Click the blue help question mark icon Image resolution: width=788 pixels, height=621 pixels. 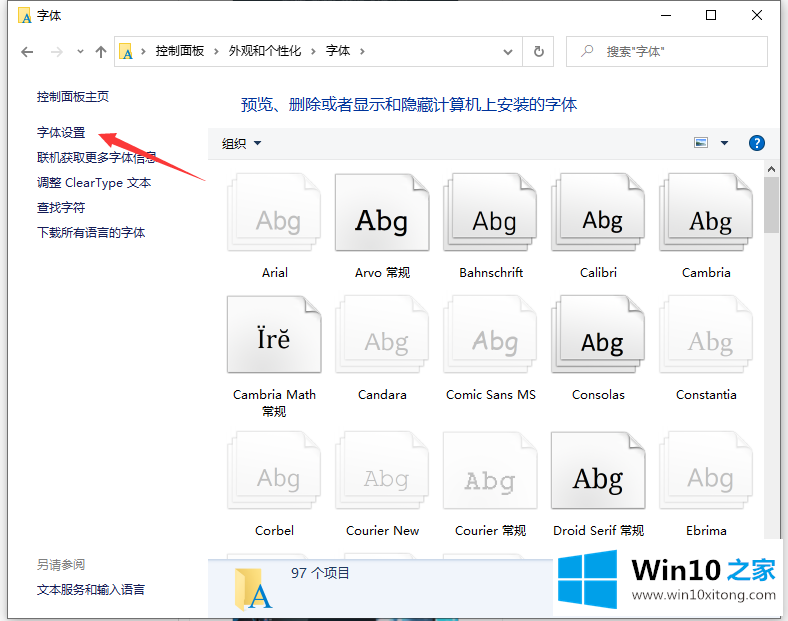756,143
